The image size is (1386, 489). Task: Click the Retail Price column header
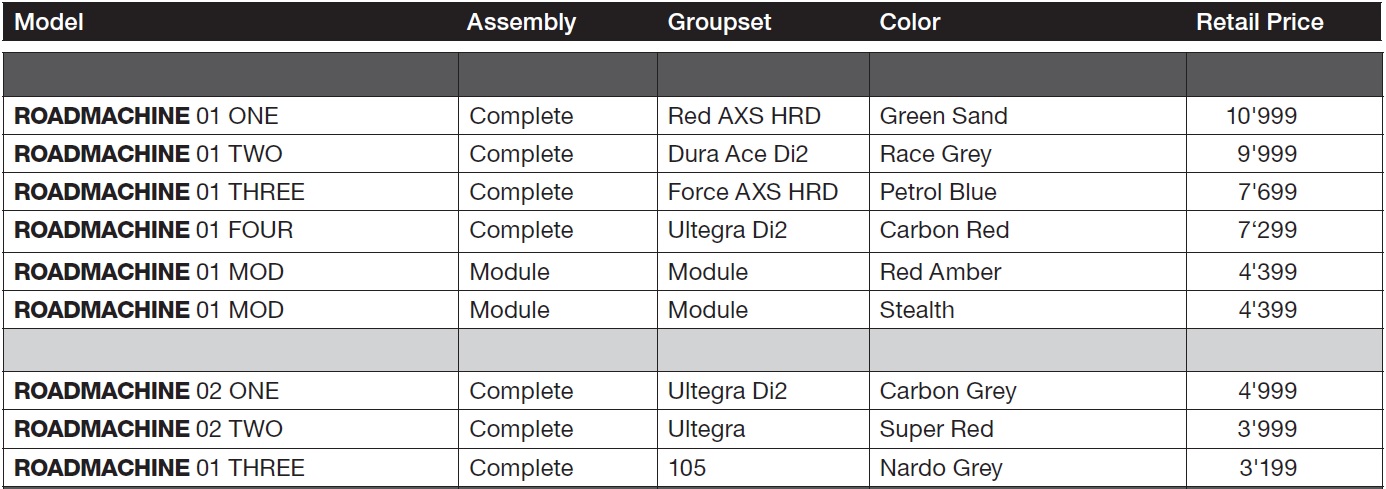point(1259,22)
